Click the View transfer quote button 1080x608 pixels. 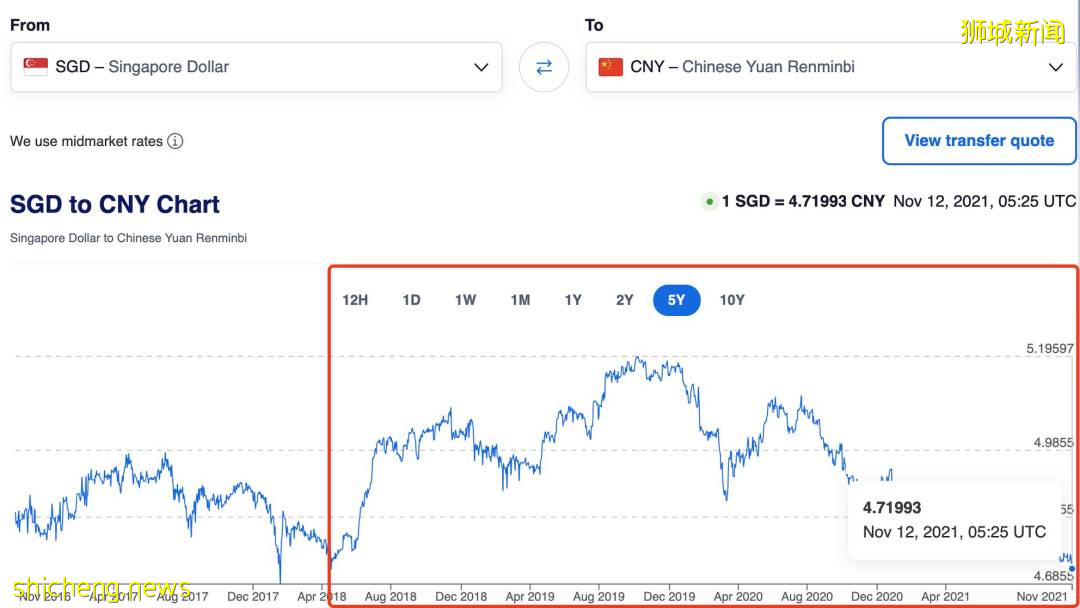[979, 141]
